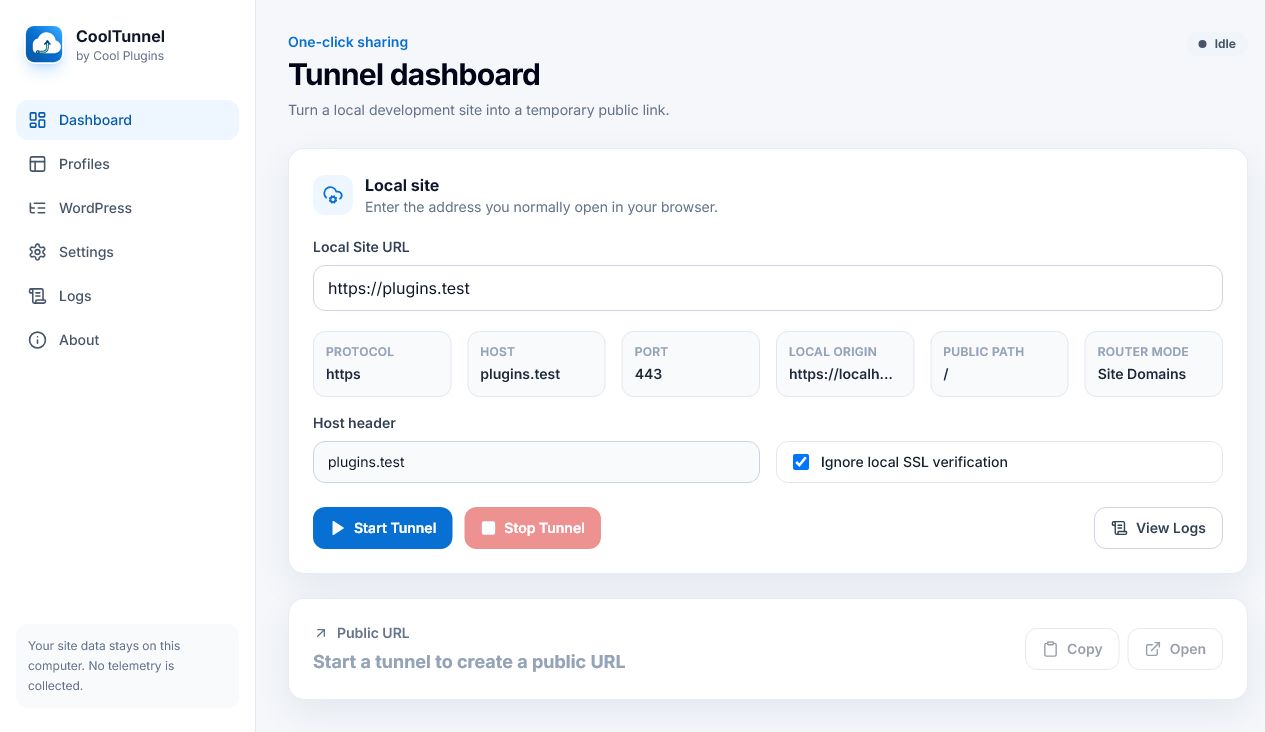Focus the Local Site URL field
Viewport: 1265px width, 732px height.
coord(768,288)
